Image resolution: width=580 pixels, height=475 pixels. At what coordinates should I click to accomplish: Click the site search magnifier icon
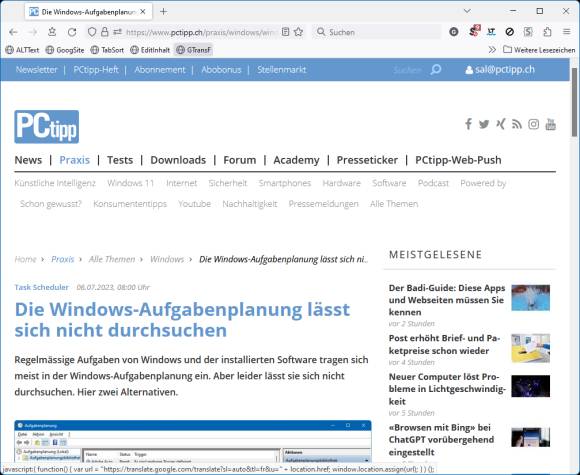[x=436, y=70]
